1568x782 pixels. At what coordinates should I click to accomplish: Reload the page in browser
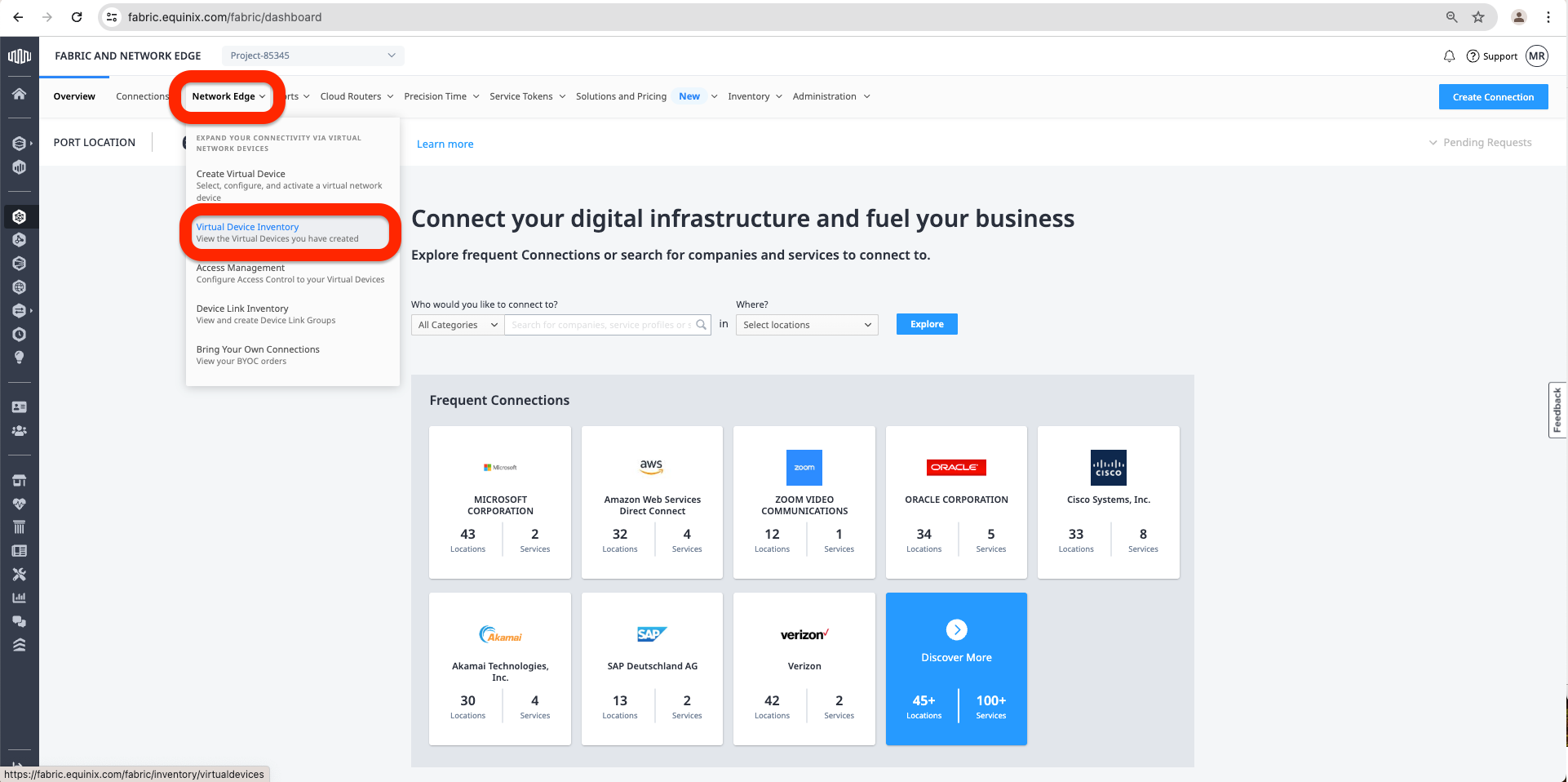coord(77,17)
